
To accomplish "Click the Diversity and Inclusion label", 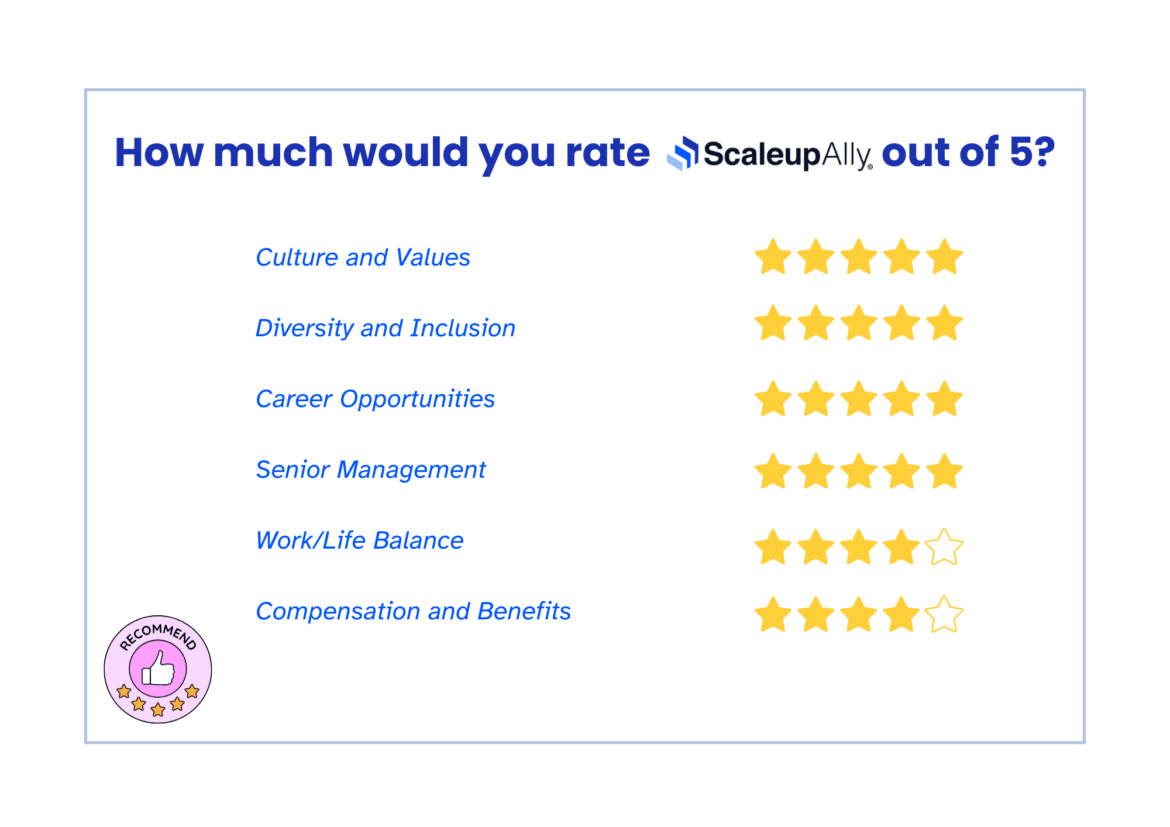I will coord(385,328).
